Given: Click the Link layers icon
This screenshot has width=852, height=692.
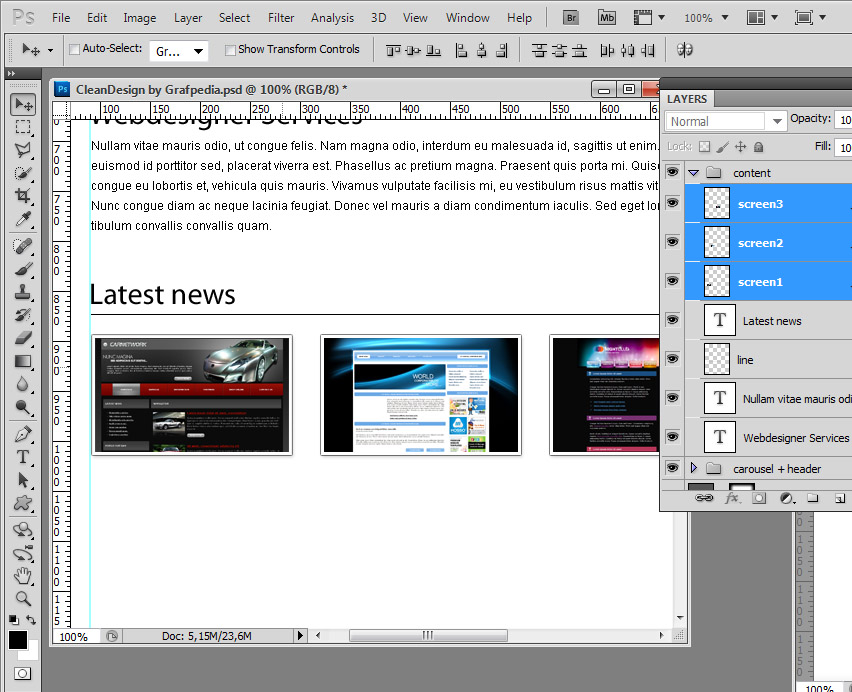Looking at the screenshot, I should coord(704,498).
